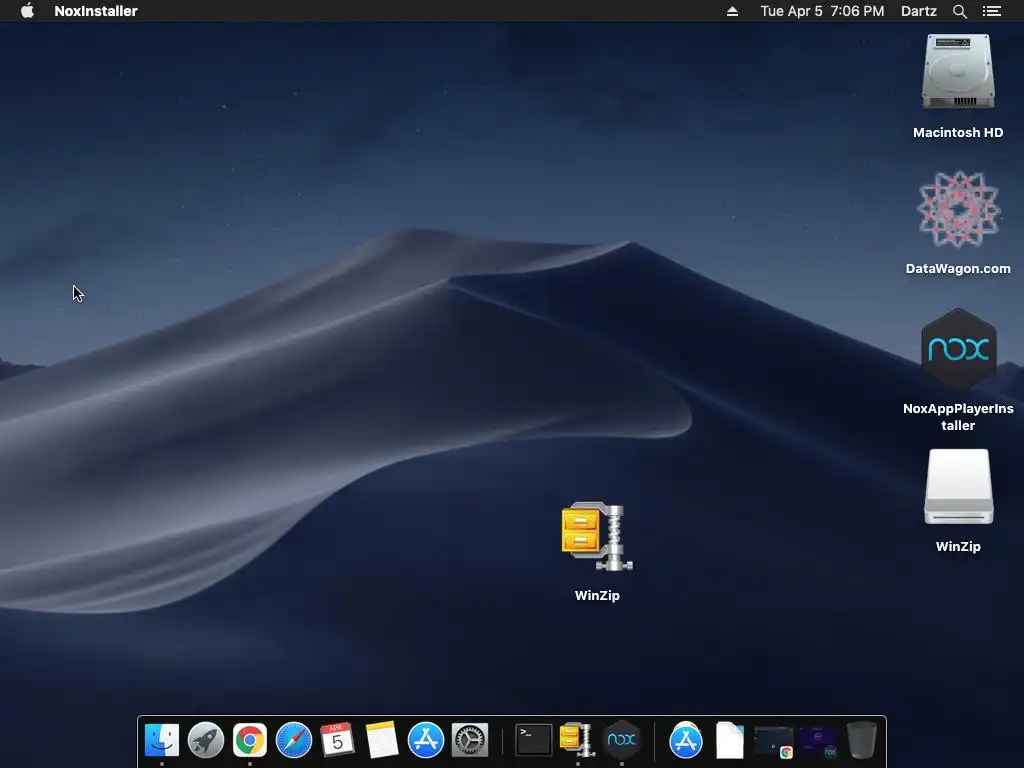
Task: Open Notification Center list icon
Action: click(992, 11)
